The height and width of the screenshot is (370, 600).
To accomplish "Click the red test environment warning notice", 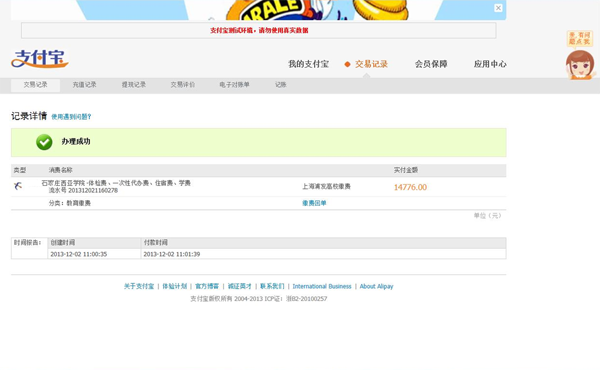I will pyautogui.click(x=259, y=30).
